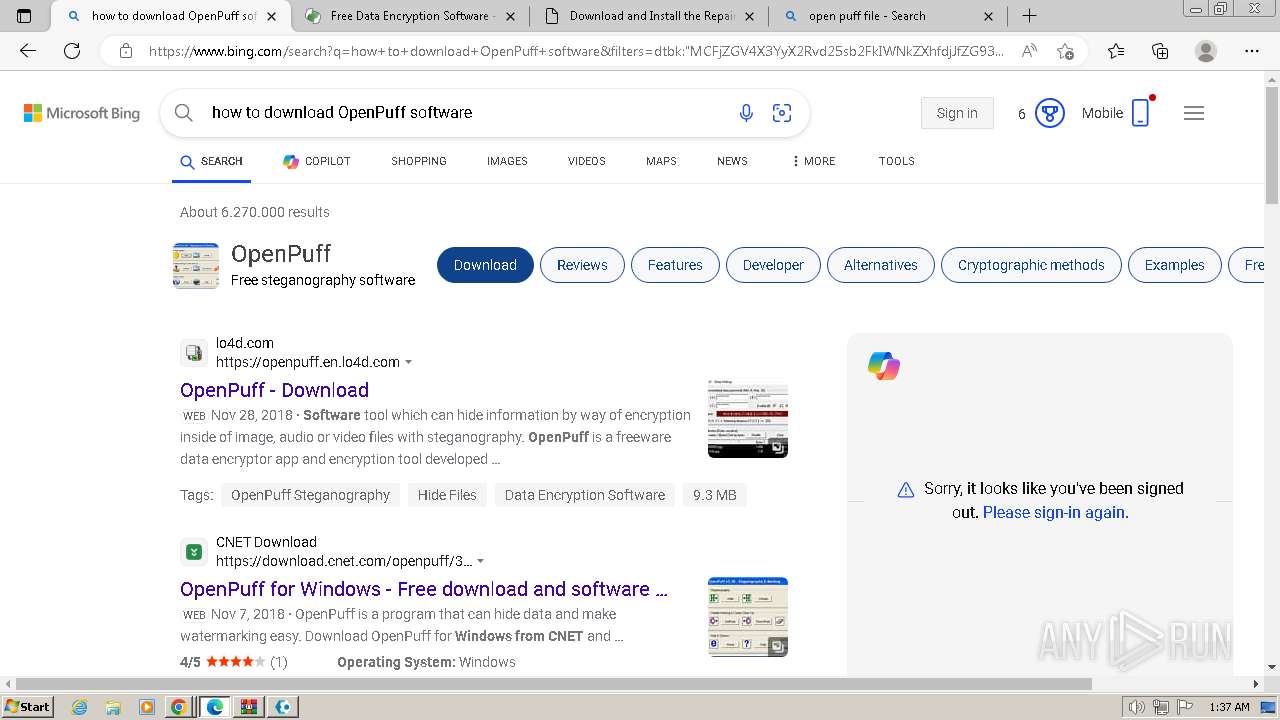Click the magnifier icon in the search box
Image resolution: width=1280 pixels, height=720 pixels.
tap(184, 113)
